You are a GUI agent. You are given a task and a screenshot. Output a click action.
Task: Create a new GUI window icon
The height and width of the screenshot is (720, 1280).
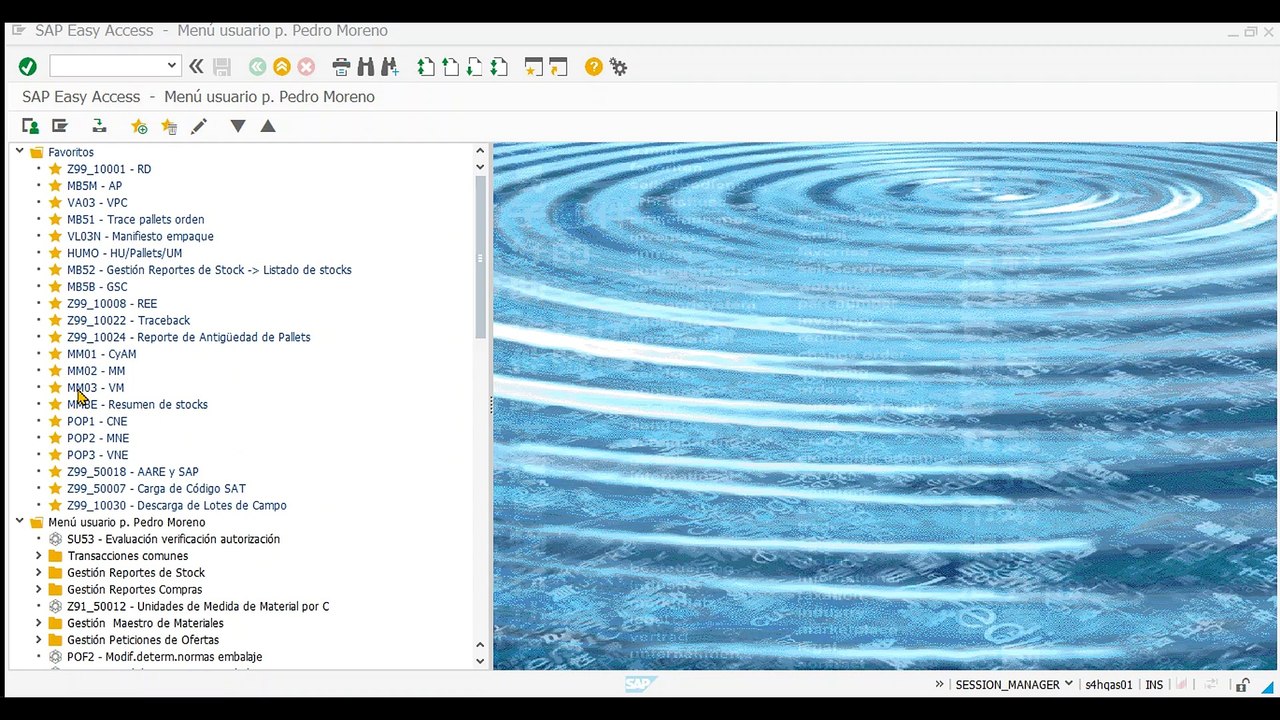pos(534,67)
